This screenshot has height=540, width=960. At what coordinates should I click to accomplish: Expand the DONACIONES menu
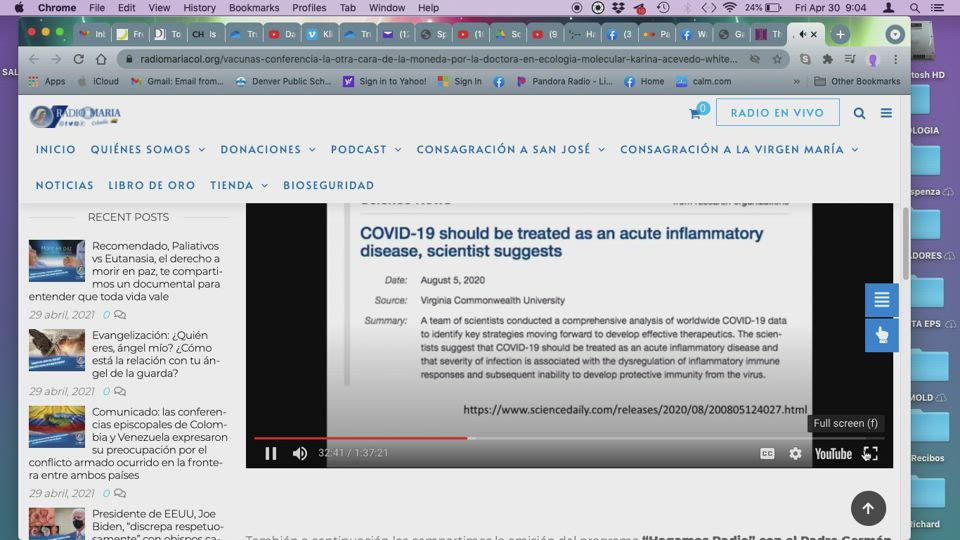267,150
